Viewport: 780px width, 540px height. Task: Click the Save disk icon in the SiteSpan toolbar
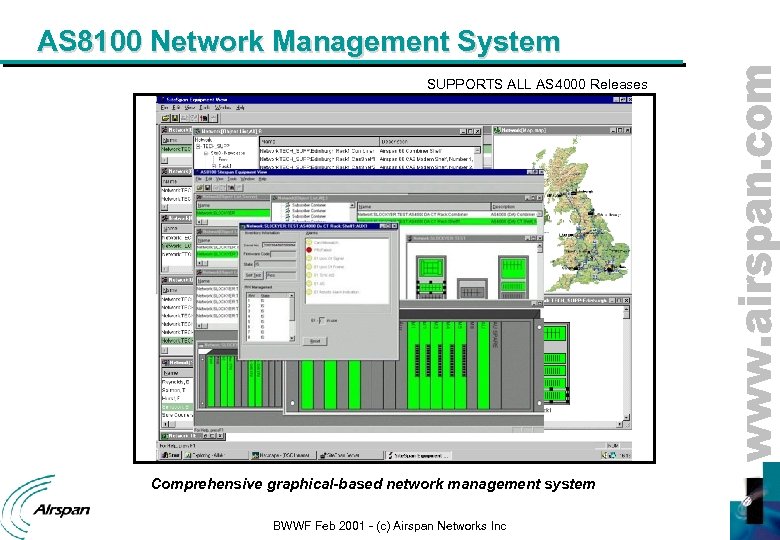coord(175,118)
